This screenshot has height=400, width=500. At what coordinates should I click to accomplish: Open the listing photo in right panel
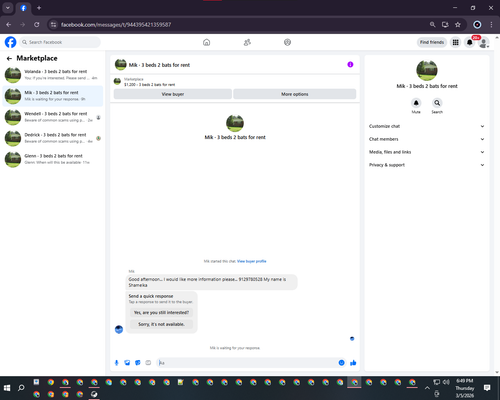pyautogui.click(x=427, y=70)
